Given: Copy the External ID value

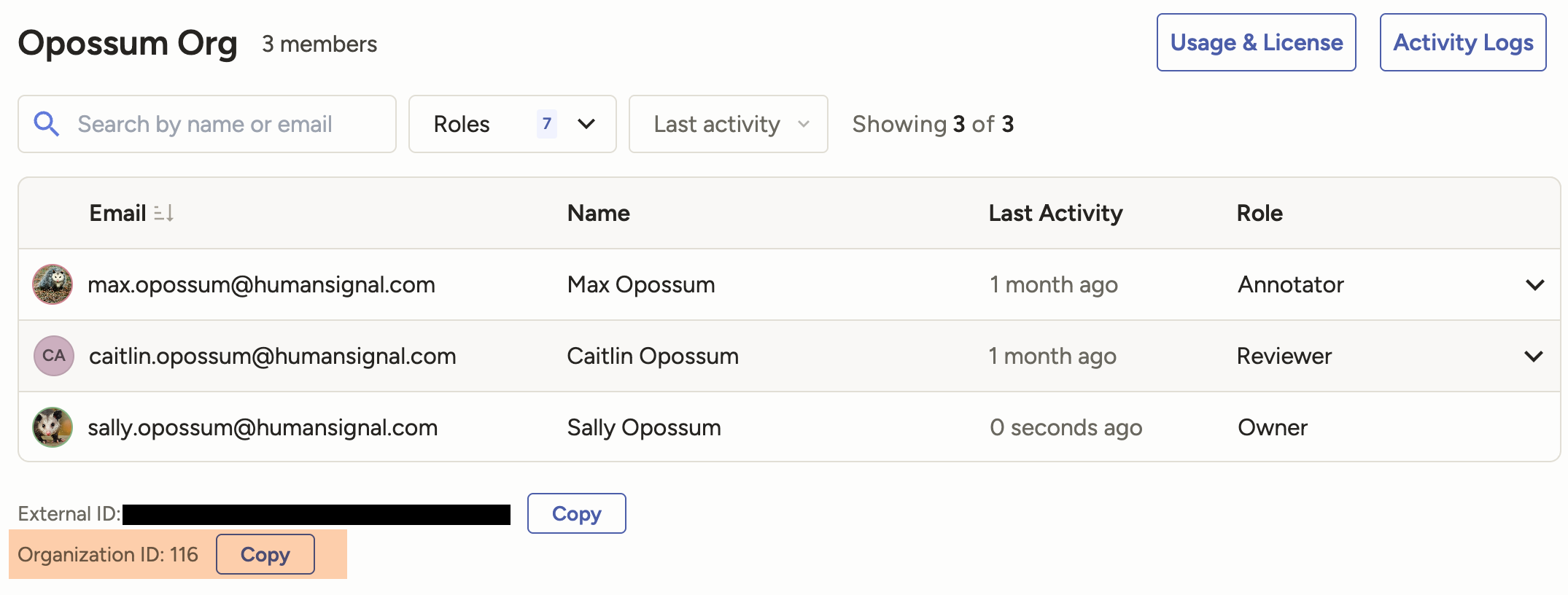Looking at the screenshot, I should [x=576, y=513].
